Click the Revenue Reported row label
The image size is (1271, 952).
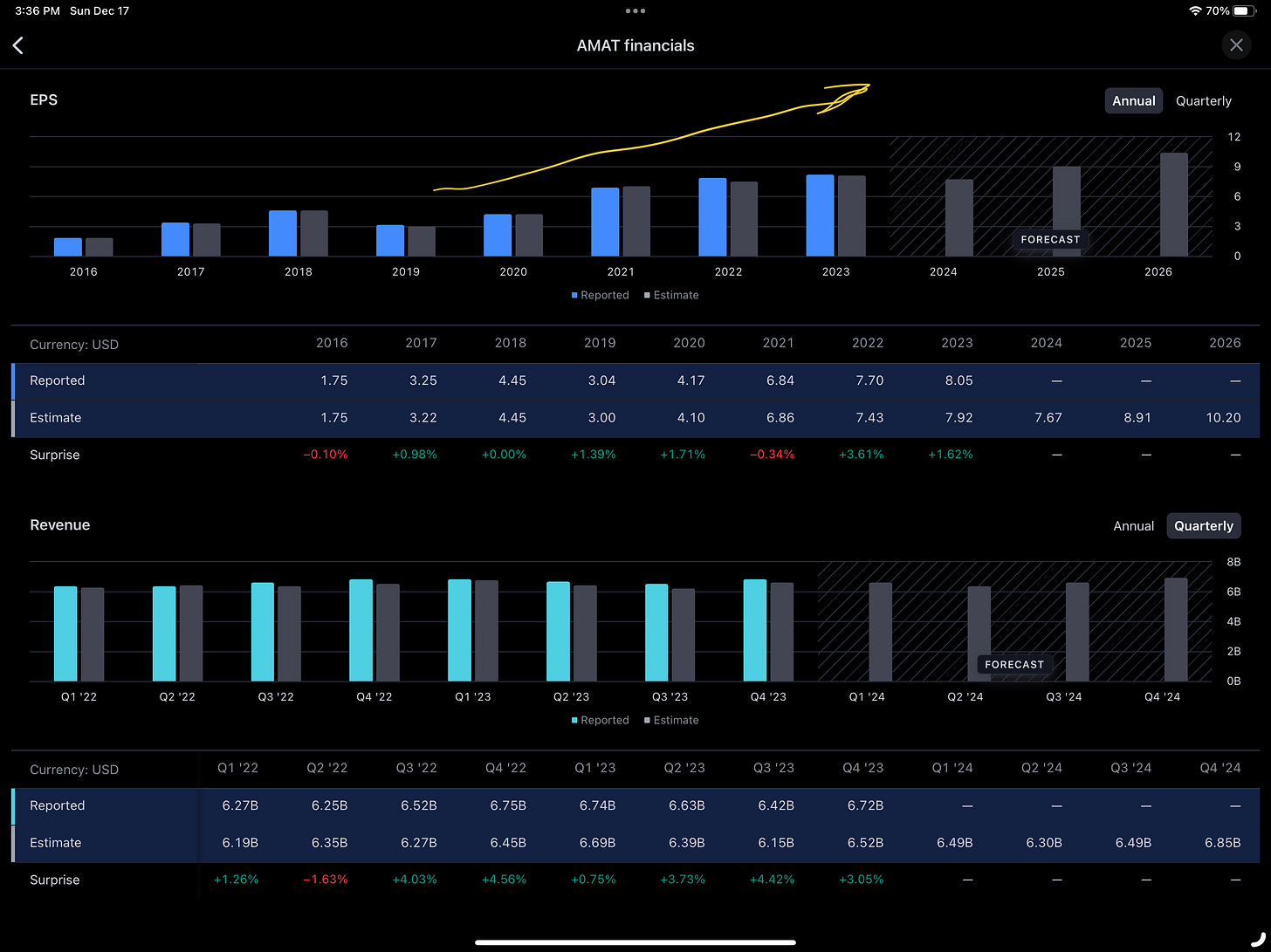(58, 805)
